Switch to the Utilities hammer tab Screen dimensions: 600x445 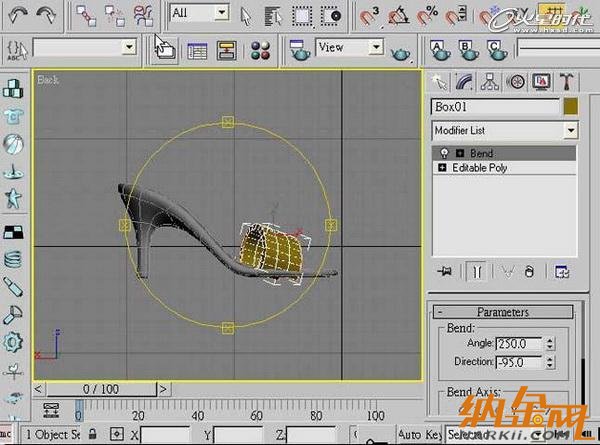567,82
